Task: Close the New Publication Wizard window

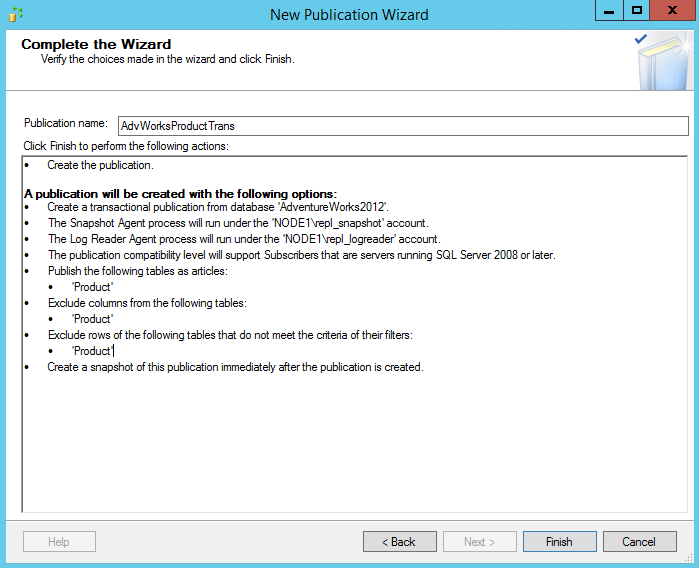Action: point(672,11)
